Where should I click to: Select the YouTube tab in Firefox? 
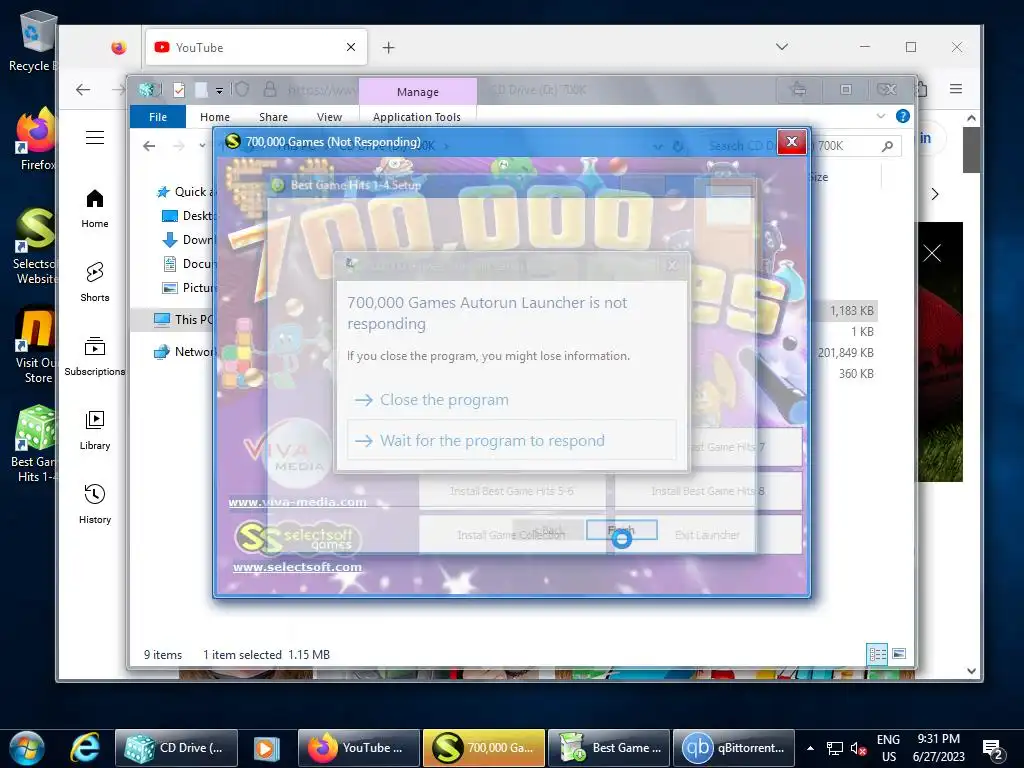[x=256, y=47]
